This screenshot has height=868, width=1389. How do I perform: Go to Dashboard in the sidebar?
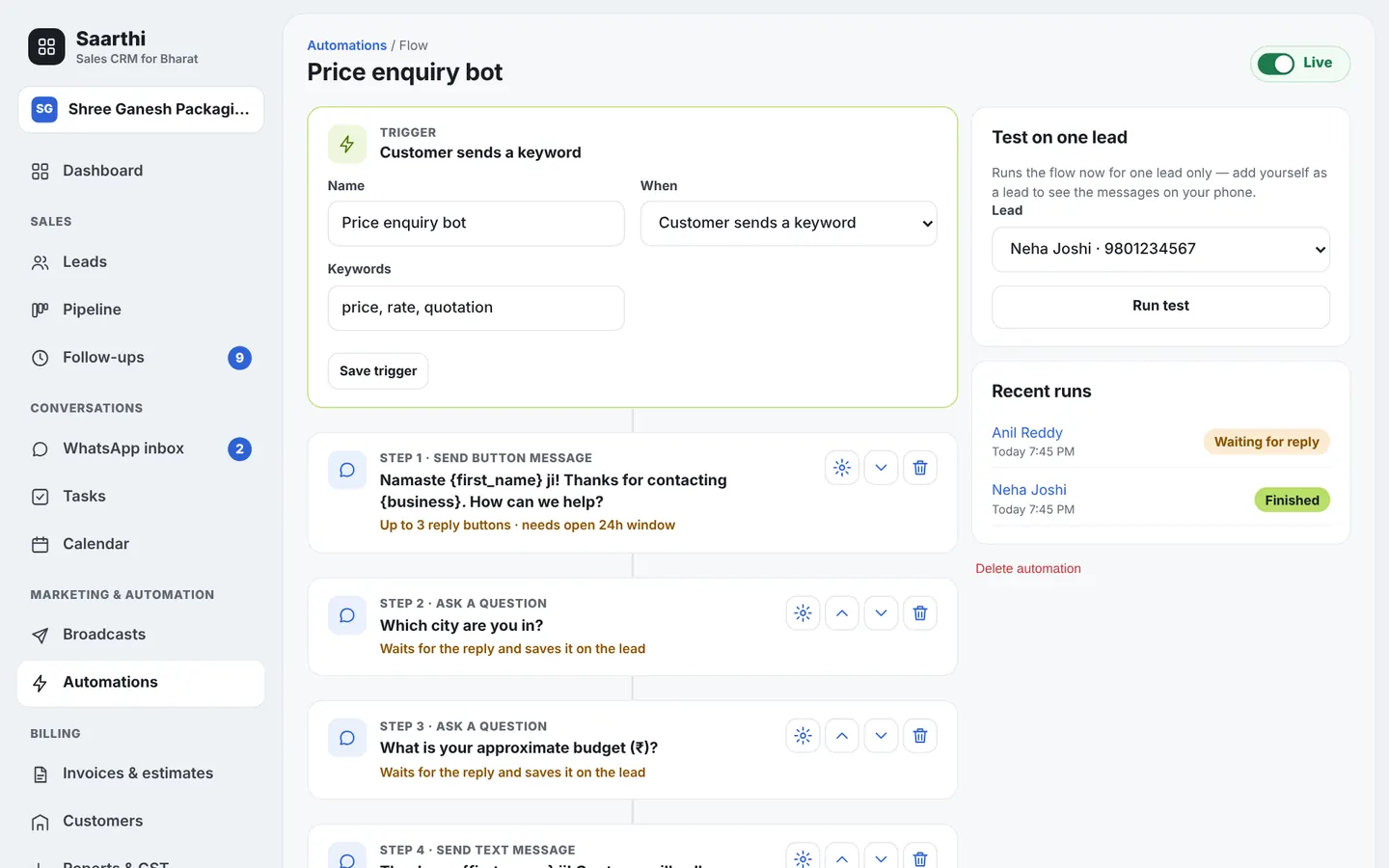141,171
